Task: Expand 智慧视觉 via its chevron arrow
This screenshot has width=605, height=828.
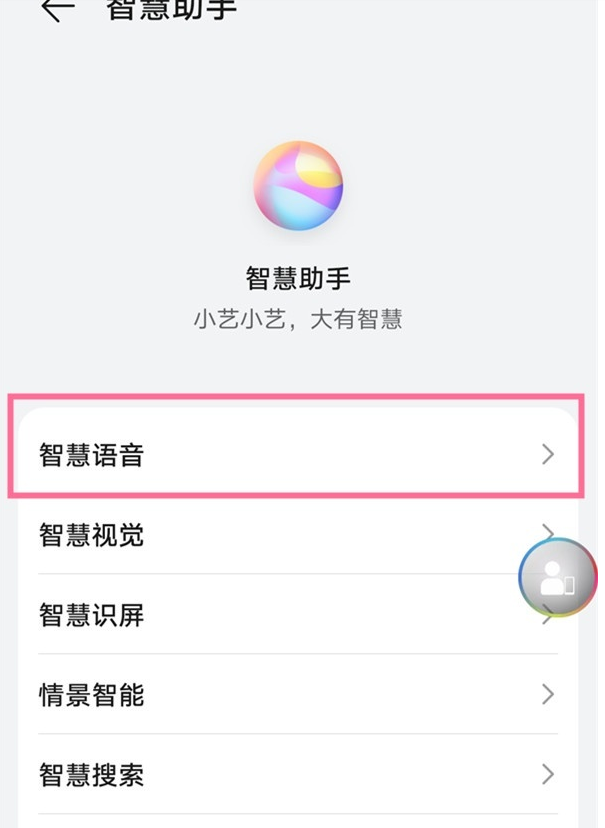Action: click(x=548, y=531)
